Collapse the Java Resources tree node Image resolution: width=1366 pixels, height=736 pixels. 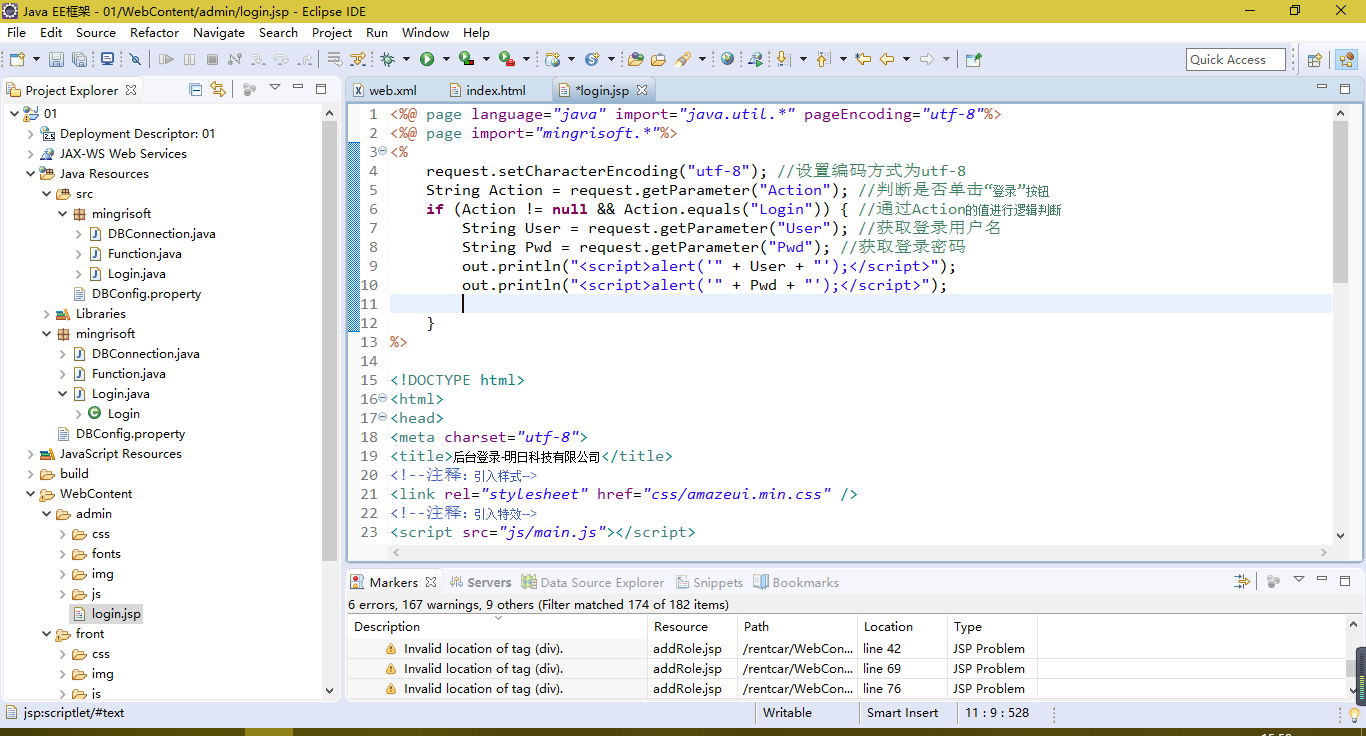30,174
